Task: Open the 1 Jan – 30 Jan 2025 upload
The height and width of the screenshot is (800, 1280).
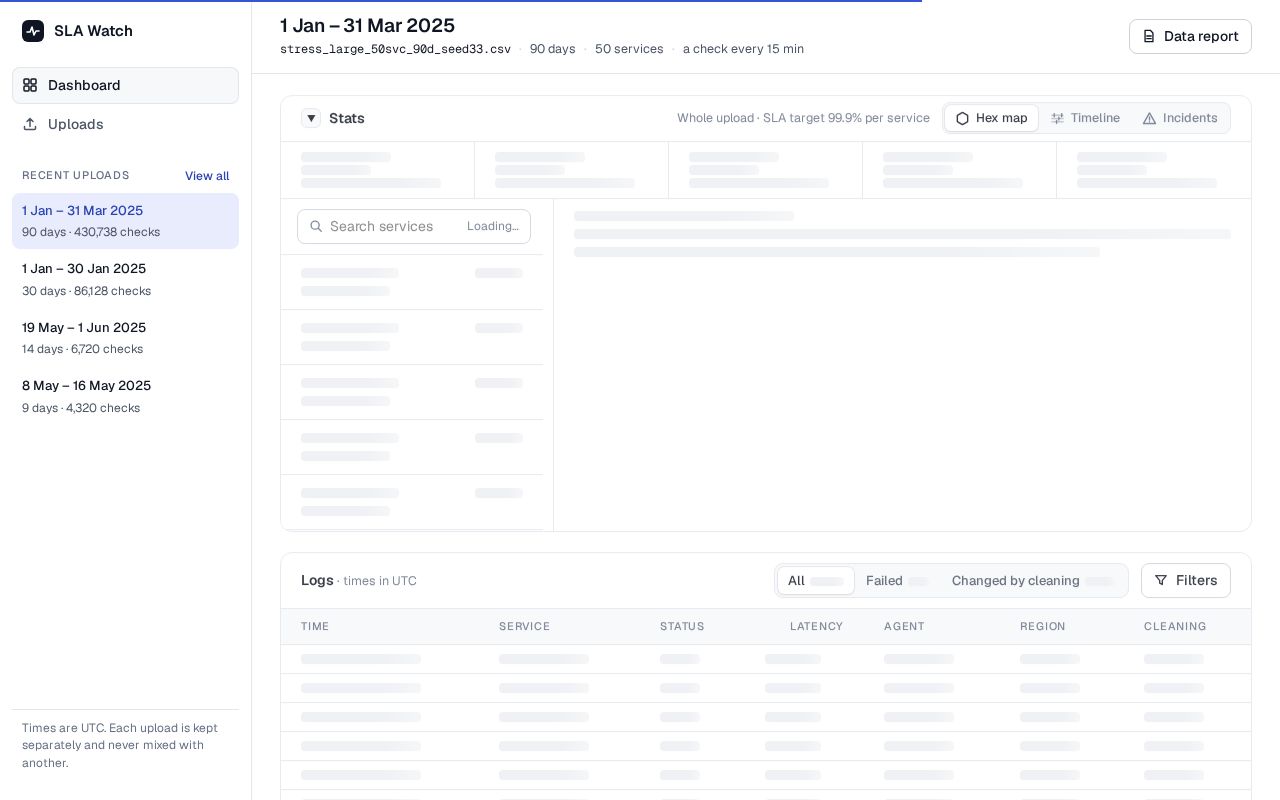Action: point(125,279)
